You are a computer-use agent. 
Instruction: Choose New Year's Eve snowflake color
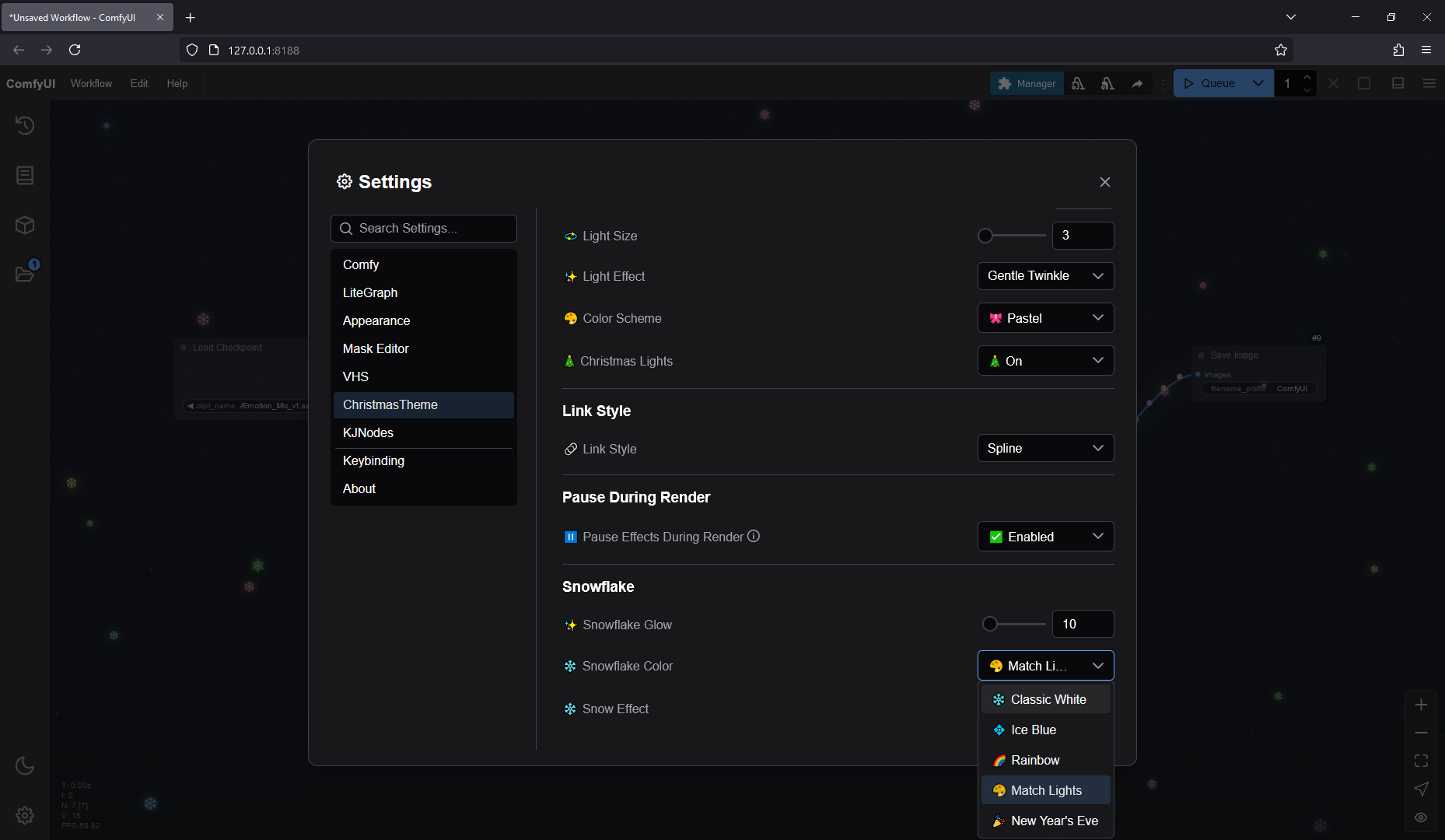pos(1045,821)
